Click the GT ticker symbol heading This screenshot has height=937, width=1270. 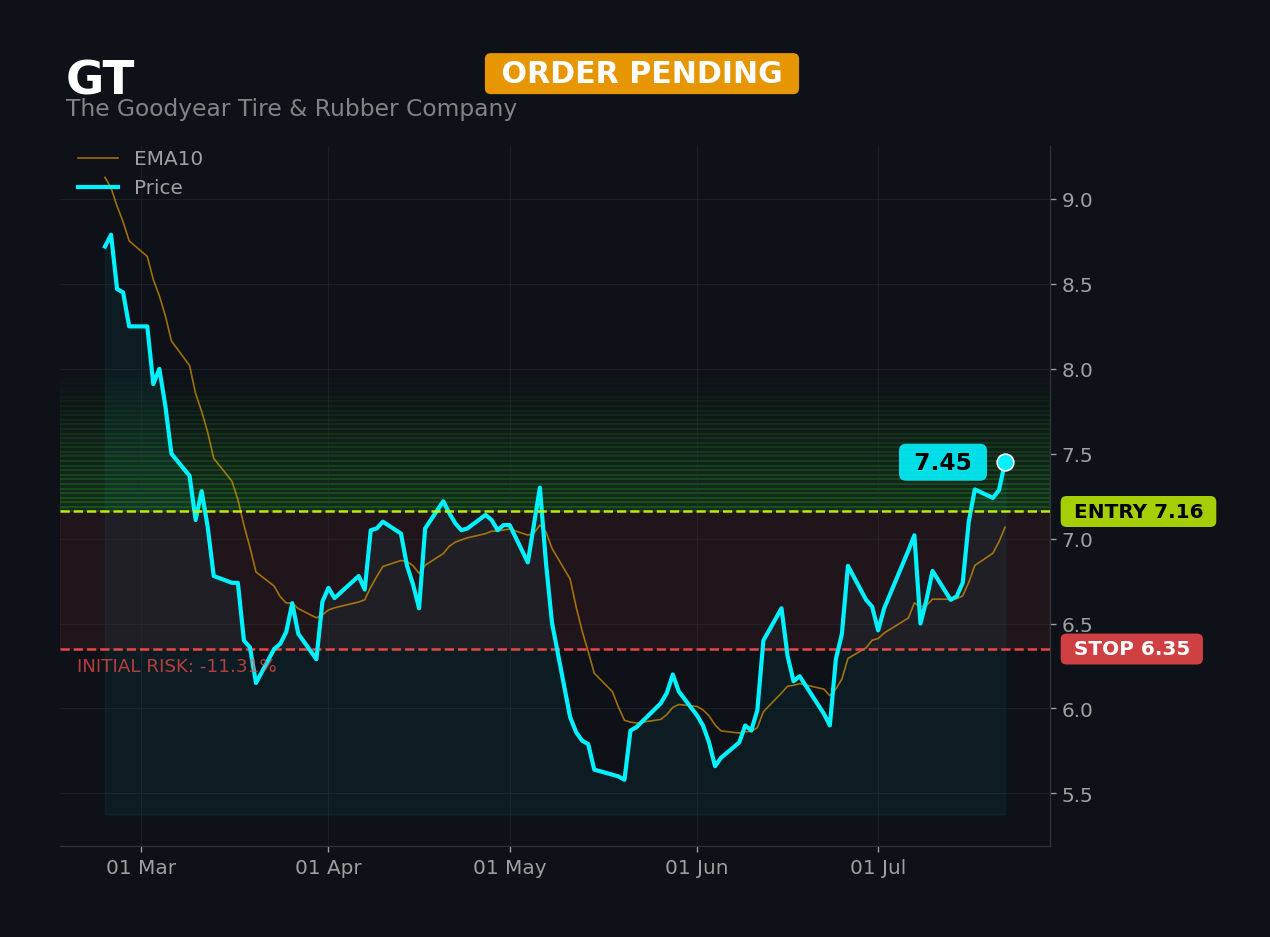(x=100, y=80)
